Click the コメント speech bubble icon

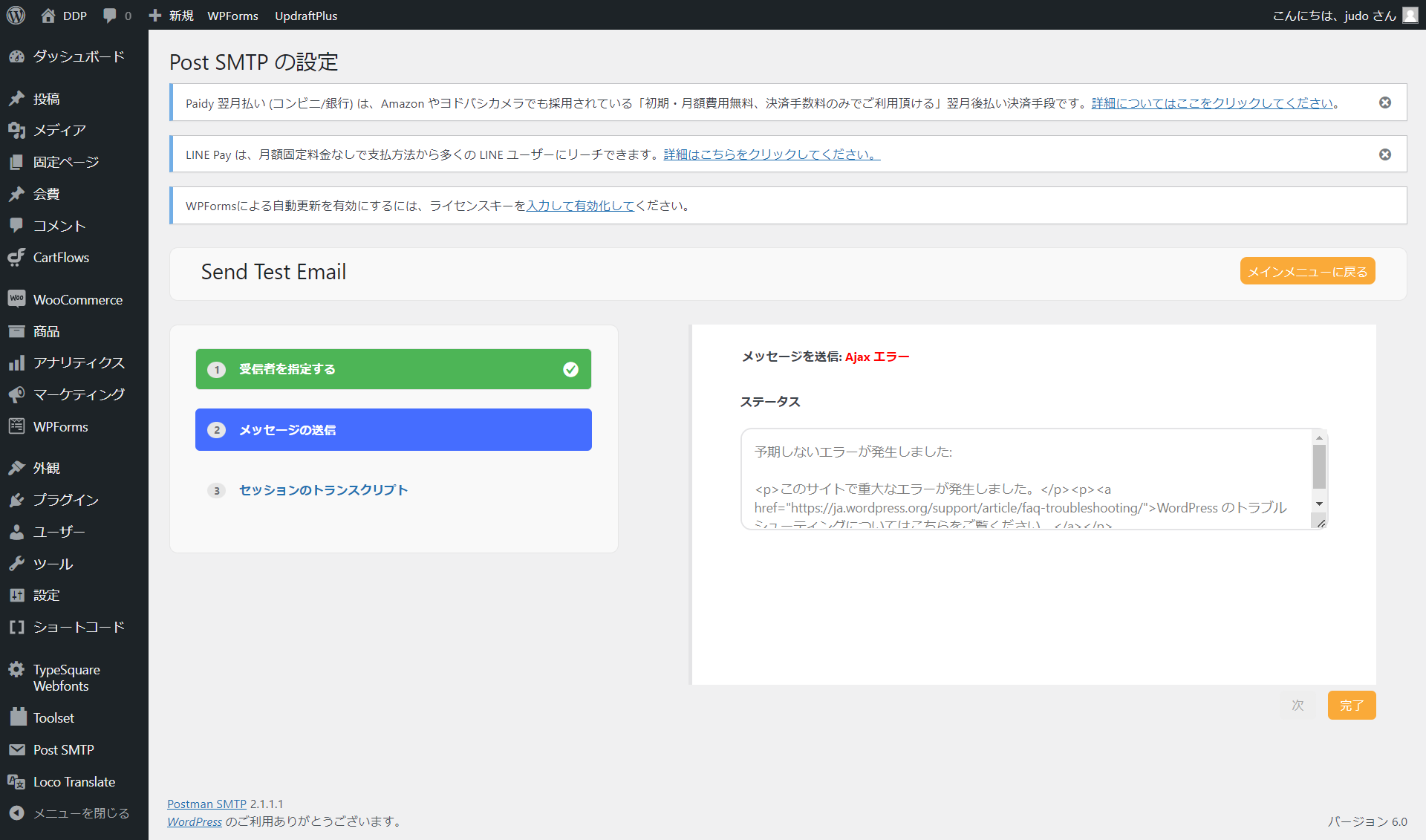16,225
